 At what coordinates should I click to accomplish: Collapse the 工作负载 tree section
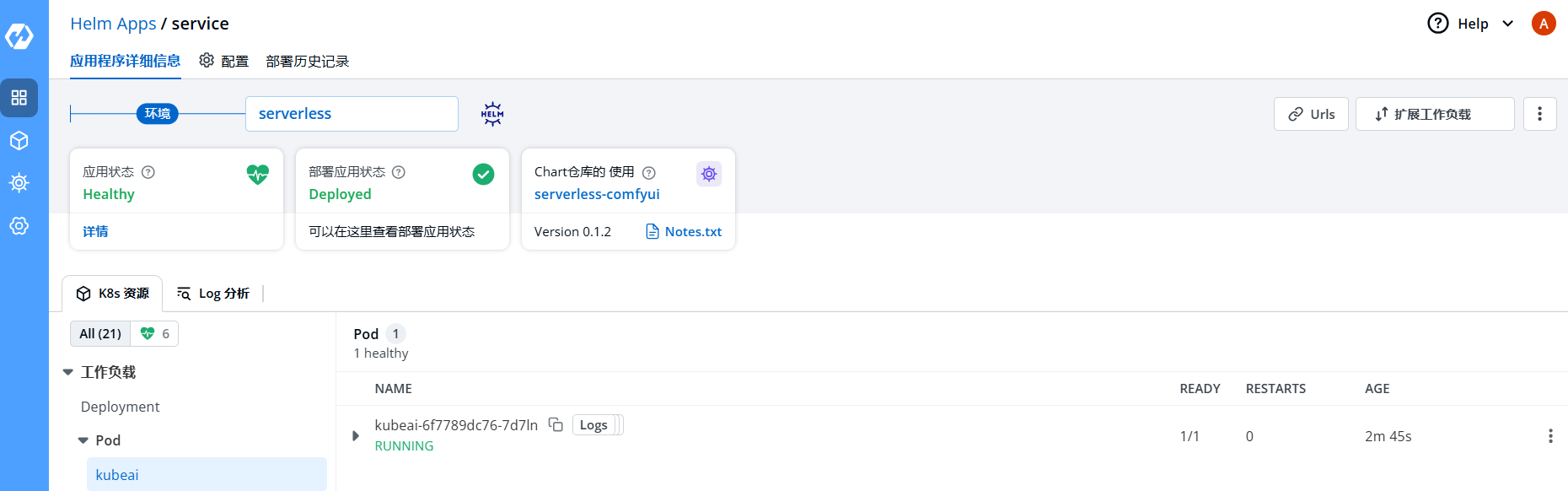[68, 372]
